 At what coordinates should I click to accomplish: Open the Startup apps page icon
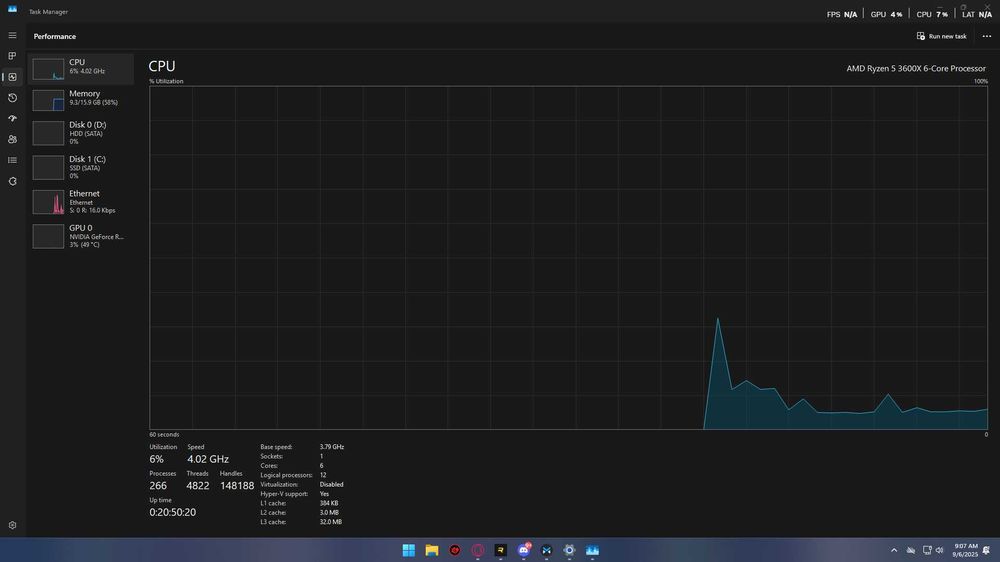[12, 119]
